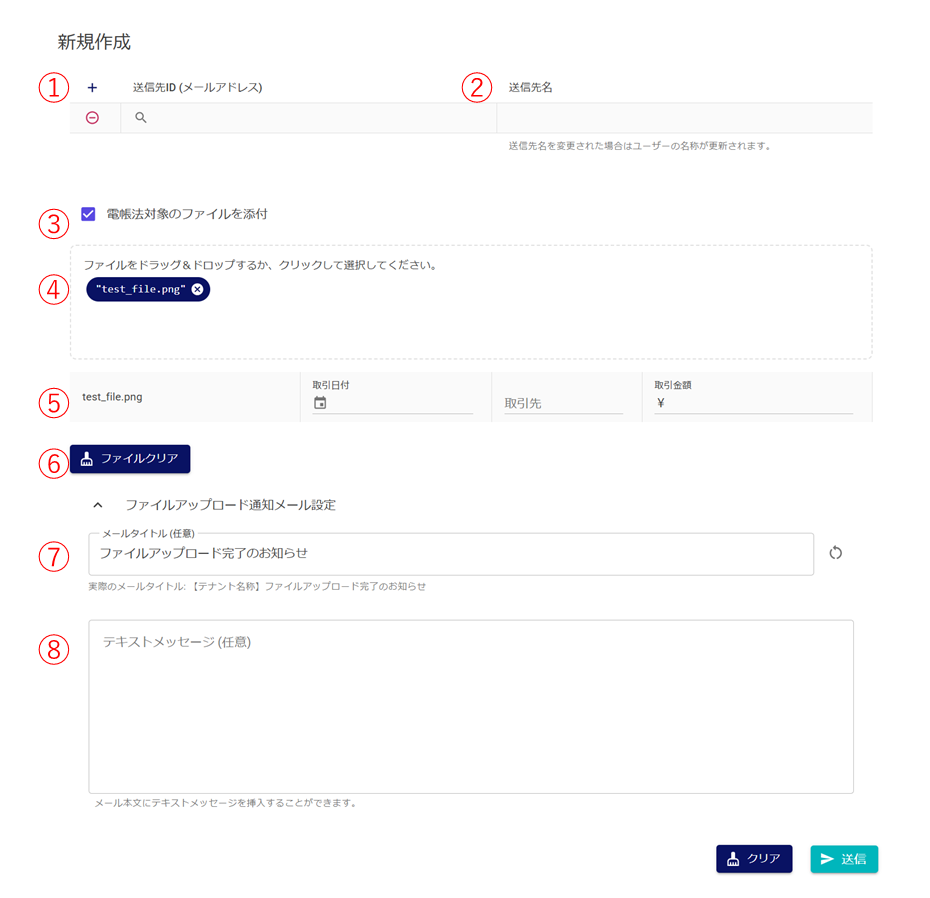Click the 送信先名 input cell

[x=683, y=118]
